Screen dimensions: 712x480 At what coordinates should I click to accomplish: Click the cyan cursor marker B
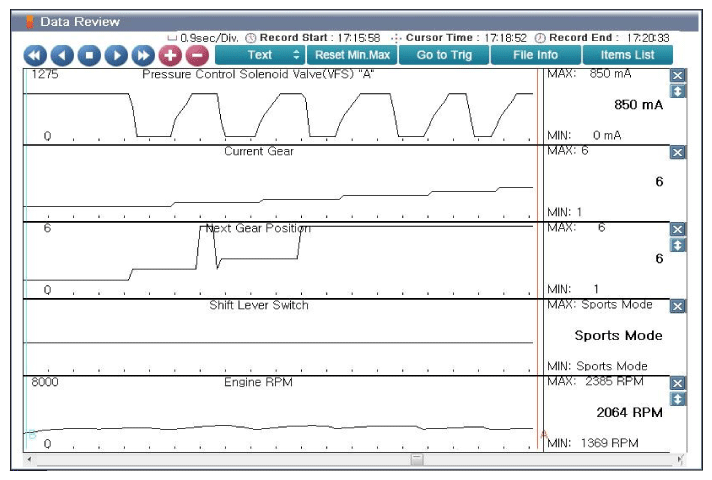click(32, 435)
